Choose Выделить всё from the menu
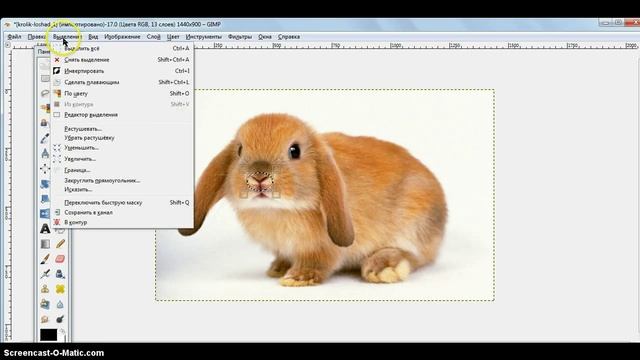The image size is (640, 360). pos(122,48)
